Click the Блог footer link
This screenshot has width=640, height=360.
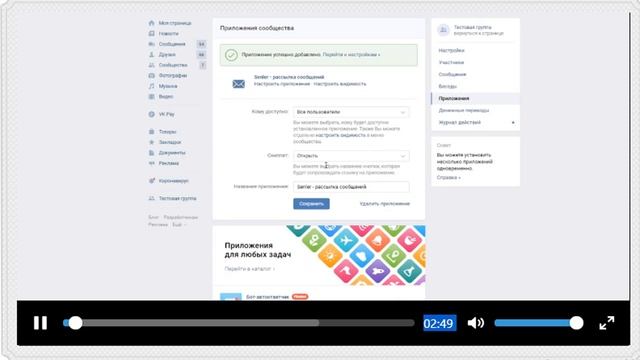click(x=153, y=217)
